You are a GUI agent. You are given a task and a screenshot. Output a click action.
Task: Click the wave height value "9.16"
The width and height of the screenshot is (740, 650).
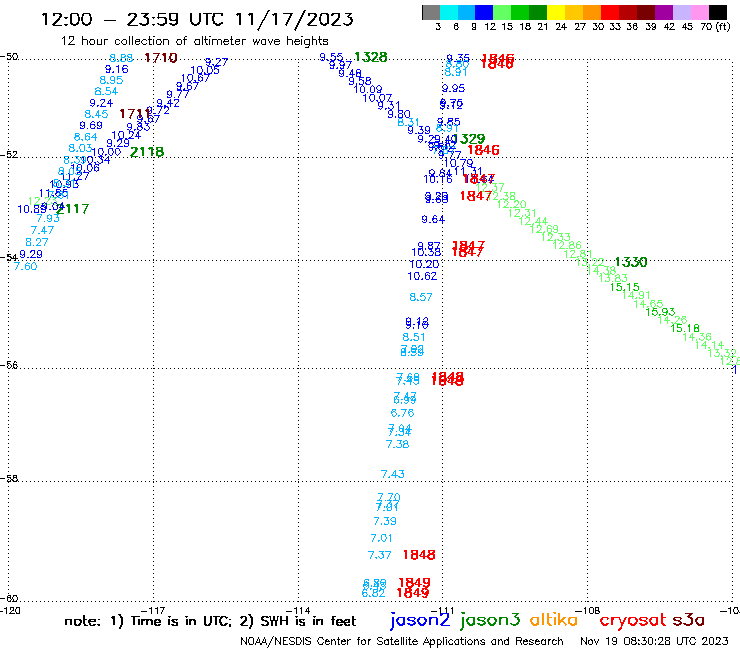117,69
